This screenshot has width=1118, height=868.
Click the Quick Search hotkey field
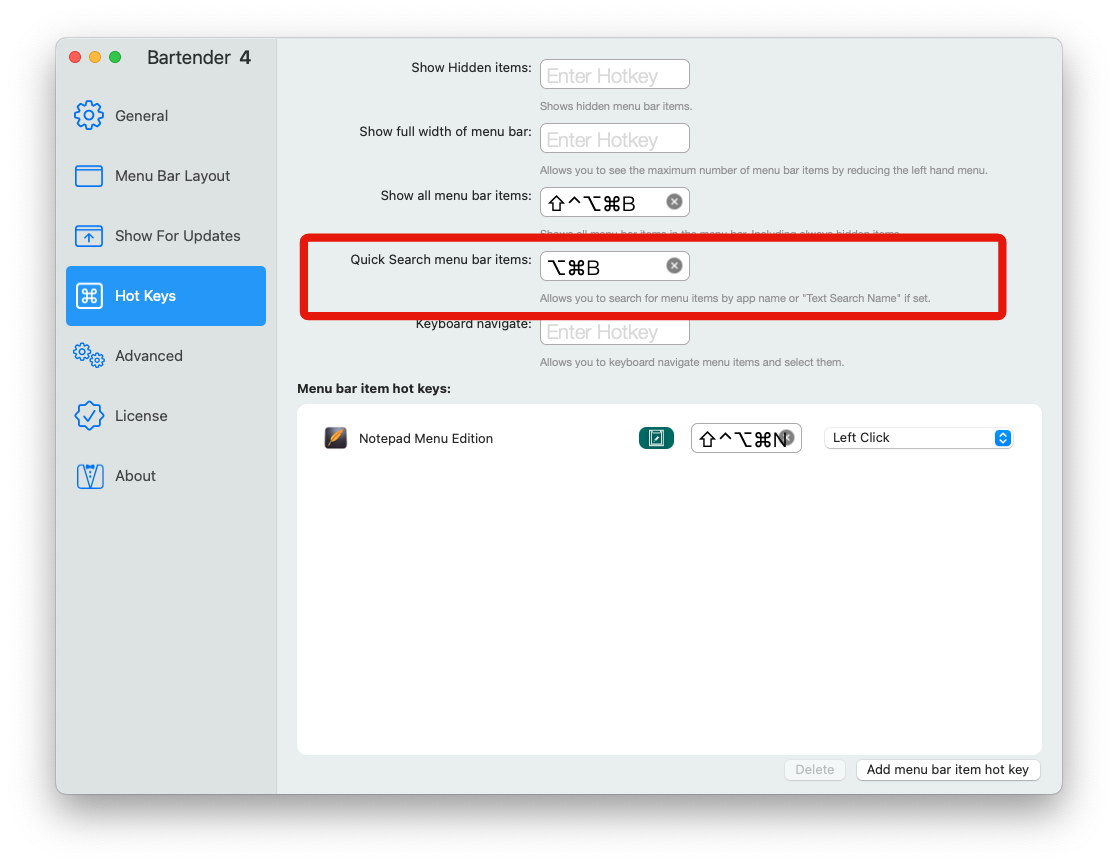point(615,266)
